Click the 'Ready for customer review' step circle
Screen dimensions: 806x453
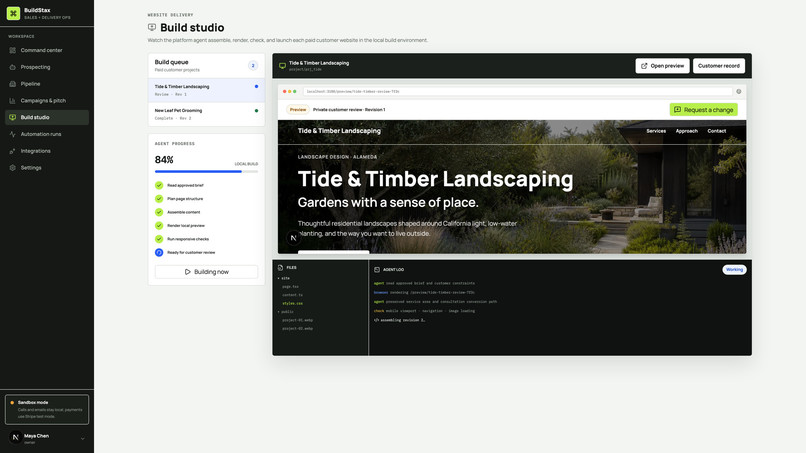[159, 252]
